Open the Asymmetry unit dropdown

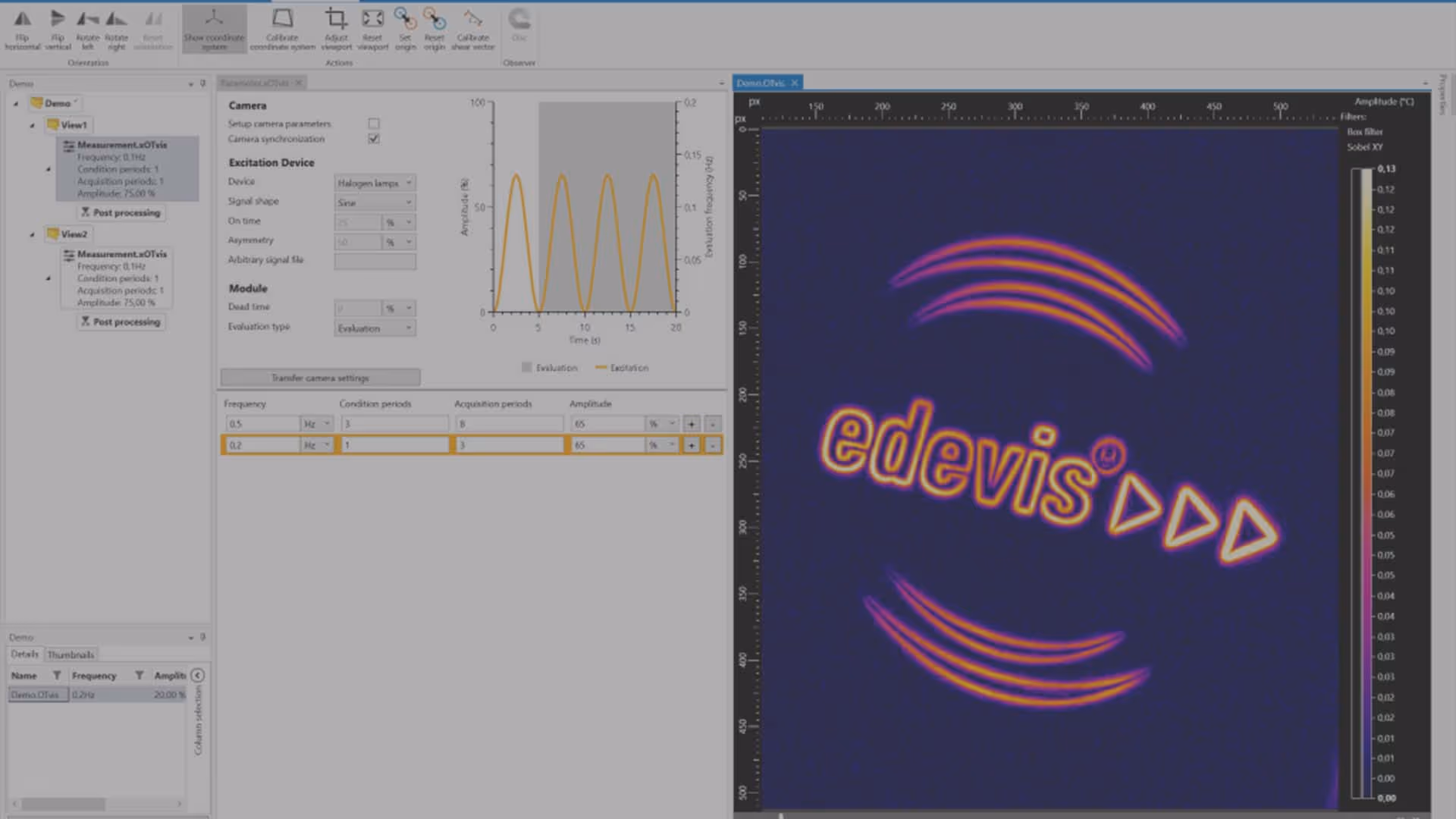coord(399,242)
